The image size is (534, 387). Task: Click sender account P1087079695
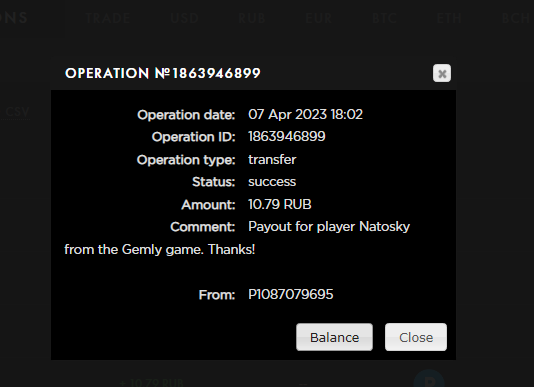[x=290, y=294]
